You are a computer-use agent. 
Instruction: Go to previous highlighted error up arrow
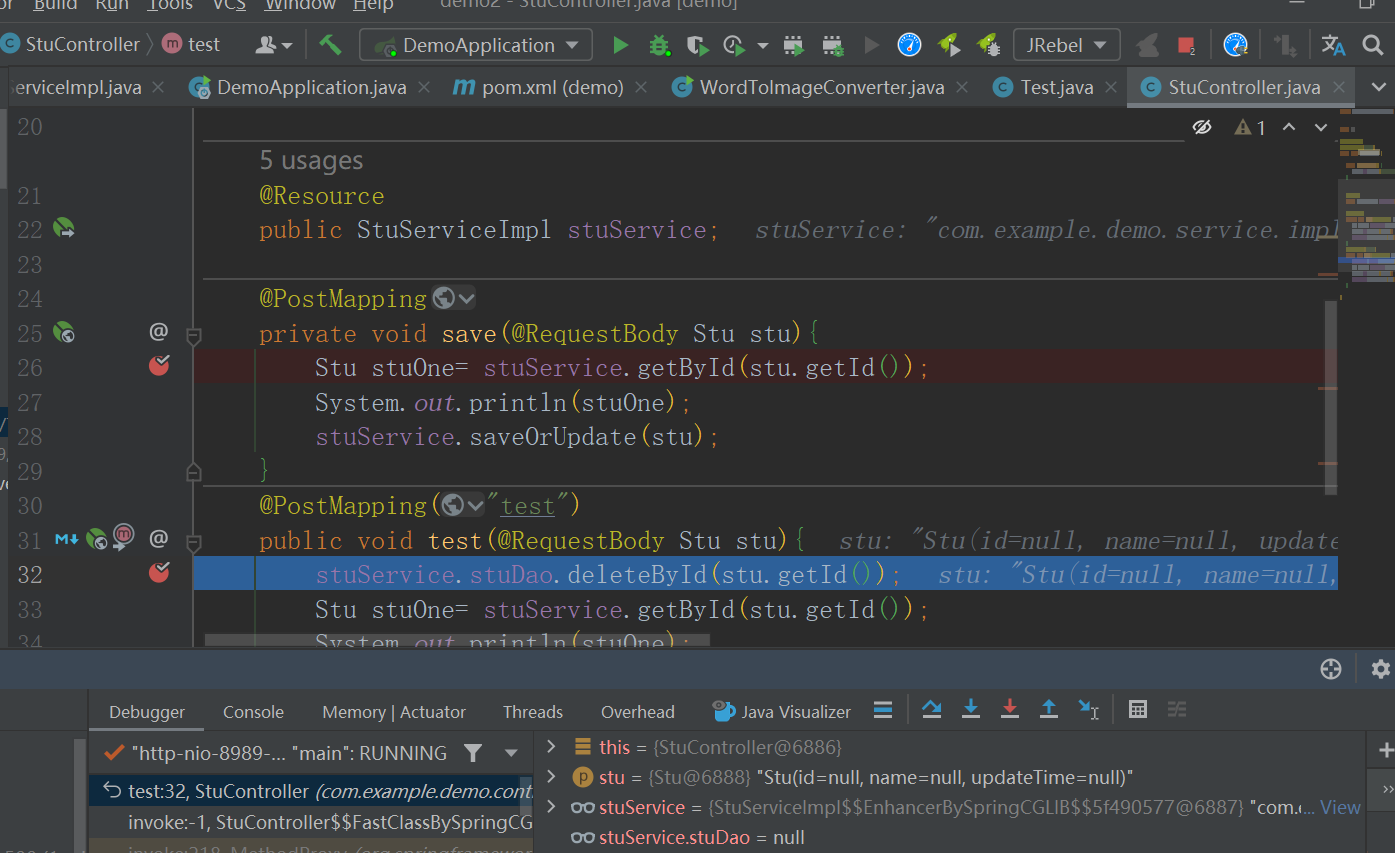coord(1289,127)
